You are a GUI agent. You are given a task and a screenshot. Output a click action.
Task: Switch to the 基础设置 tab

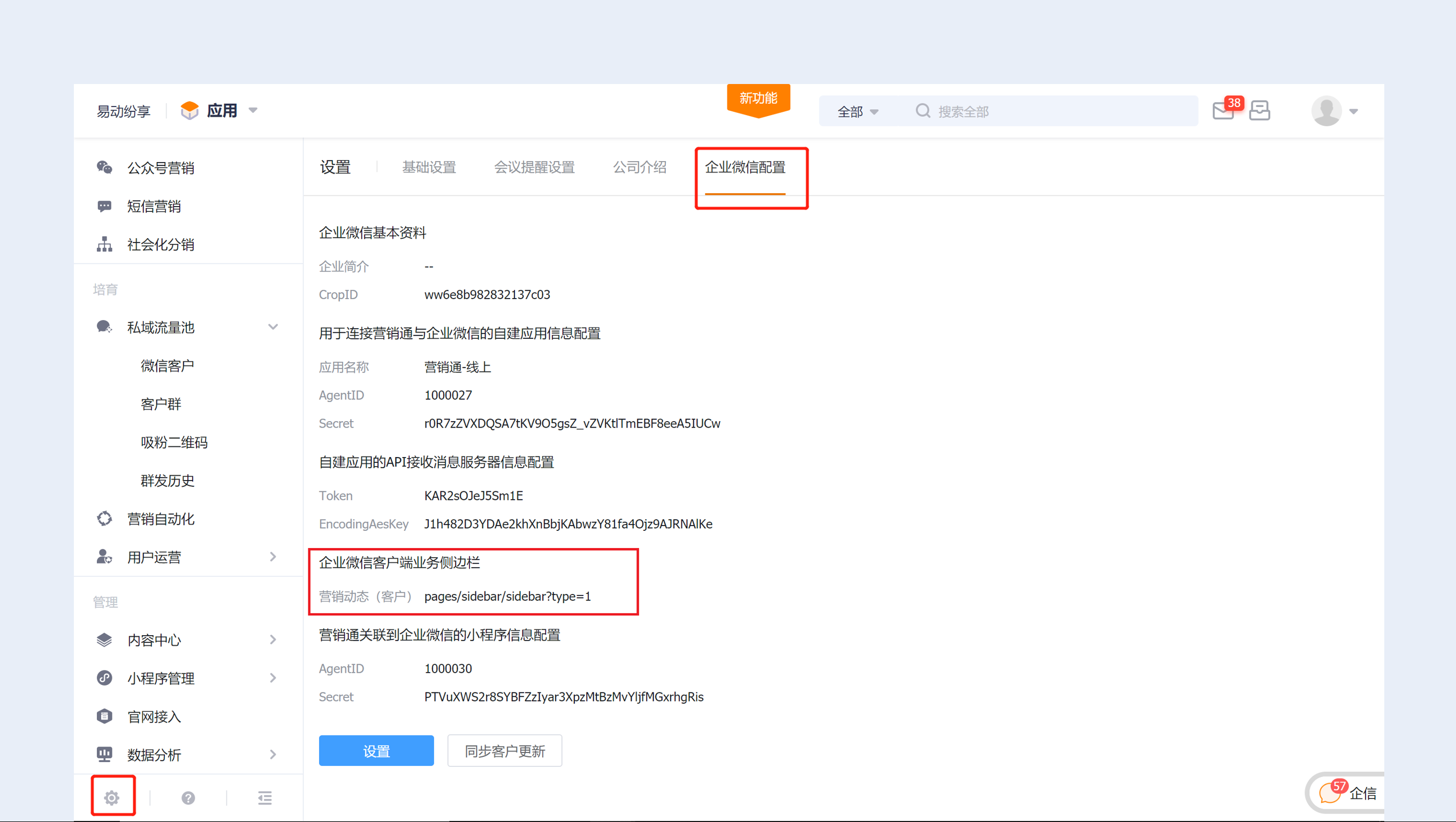point(429,167)
